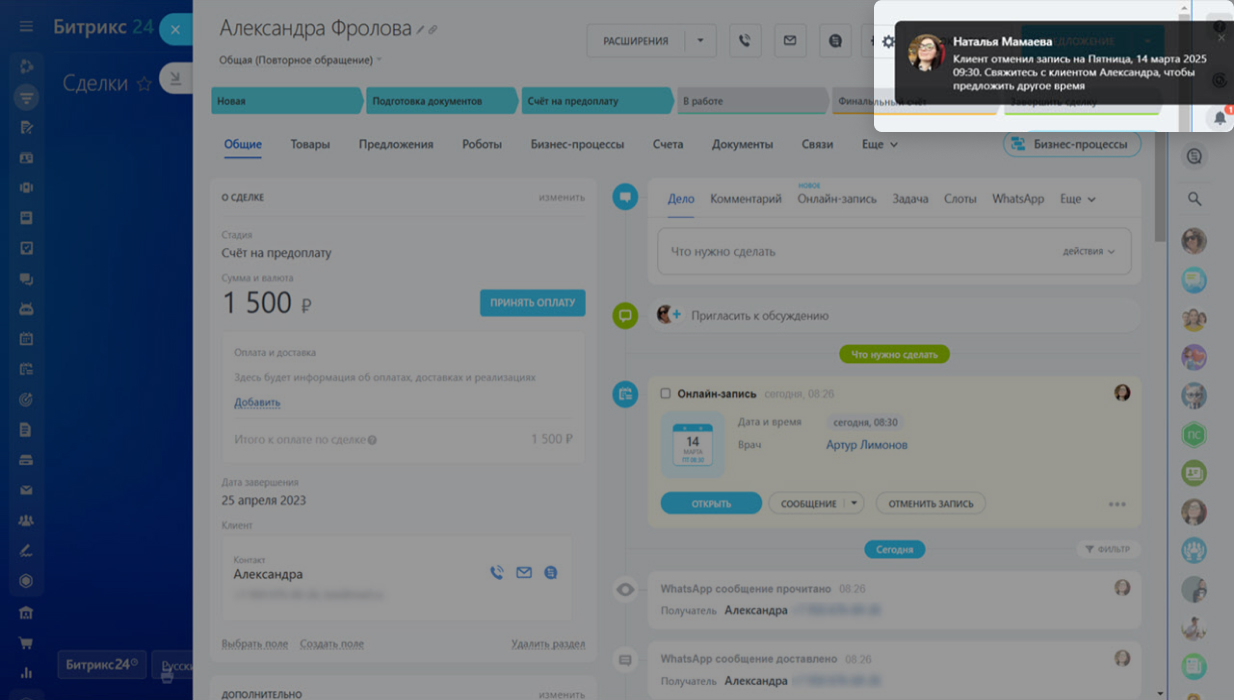Tick the Онлайн-запись activity checkbox

[x=665, y=394]
